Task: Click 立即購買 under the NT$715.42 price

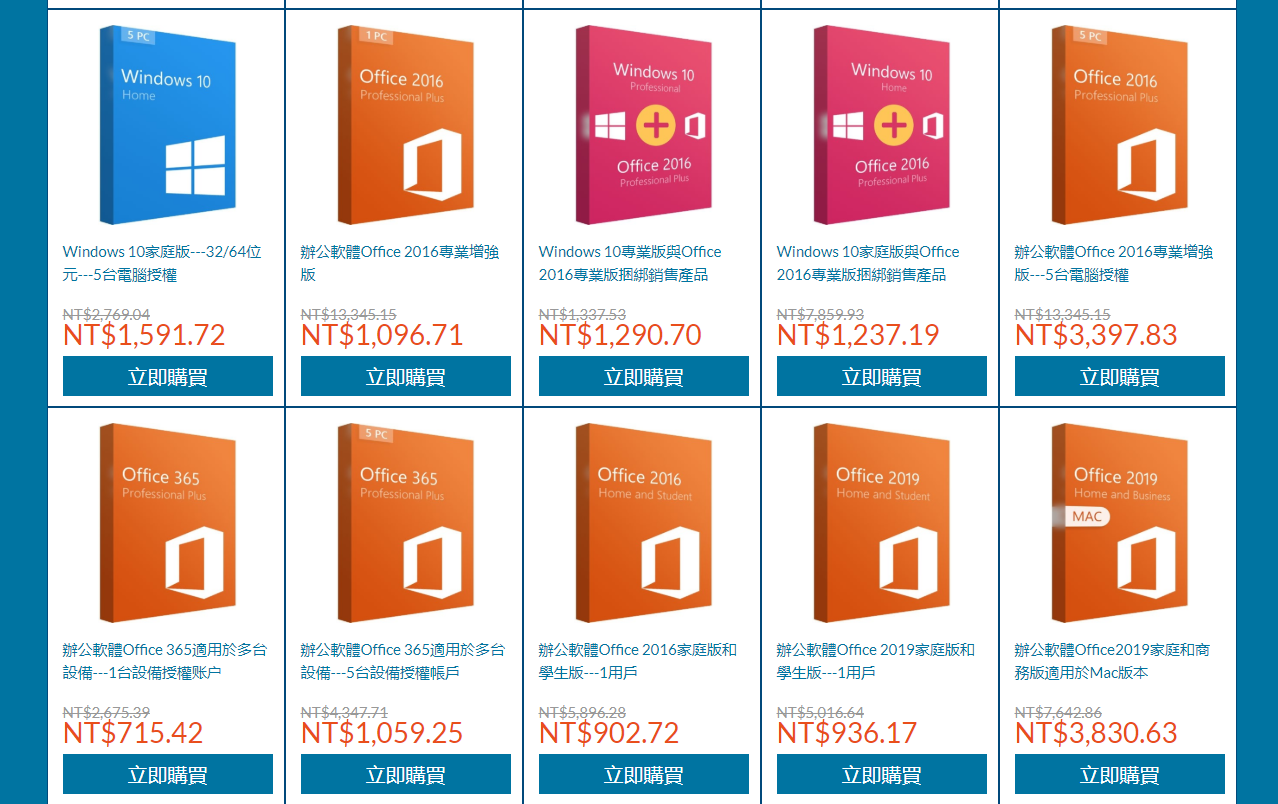Action: [168, 774]
